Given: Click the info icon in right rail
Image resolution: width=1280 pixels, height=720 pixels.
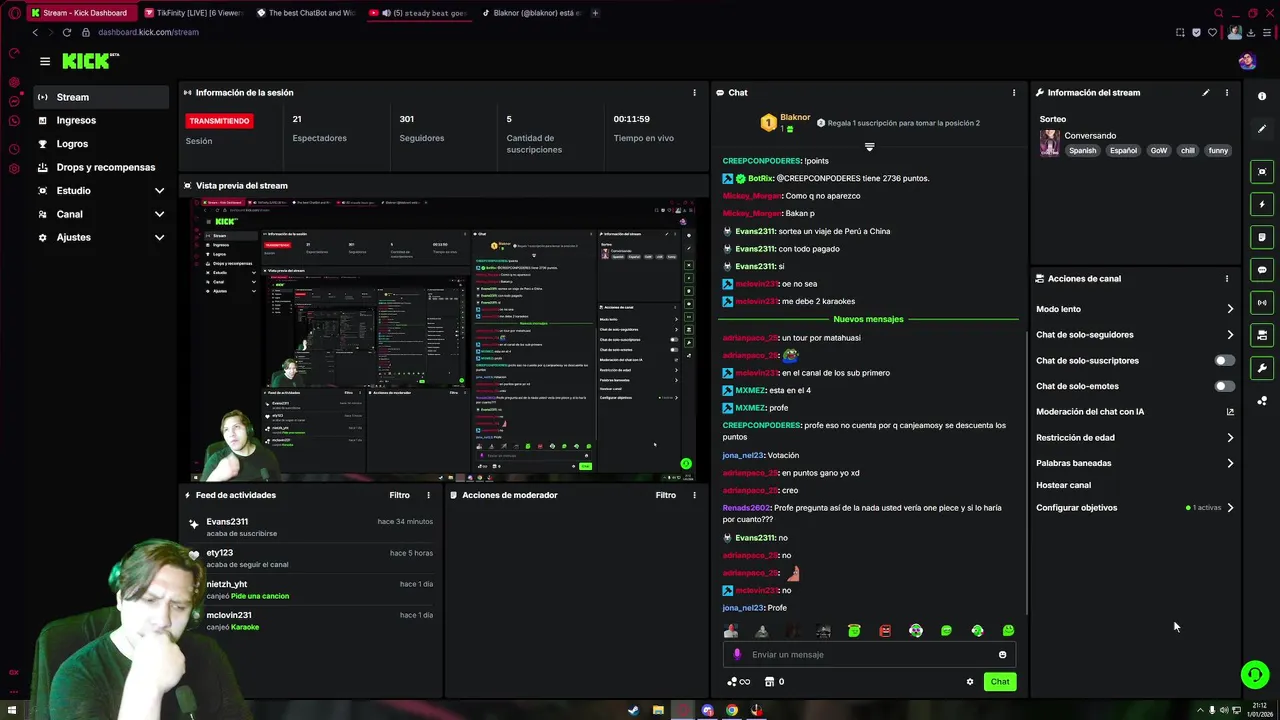Looking at the screenshot, I should pyautogui.click(x=1262, y=96).
